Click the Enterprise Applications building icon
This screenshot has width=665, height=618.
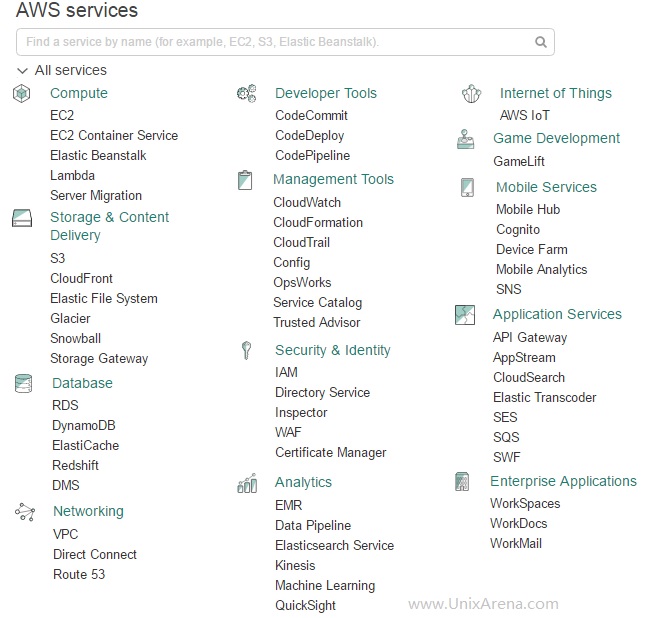[x=462, y=481]
